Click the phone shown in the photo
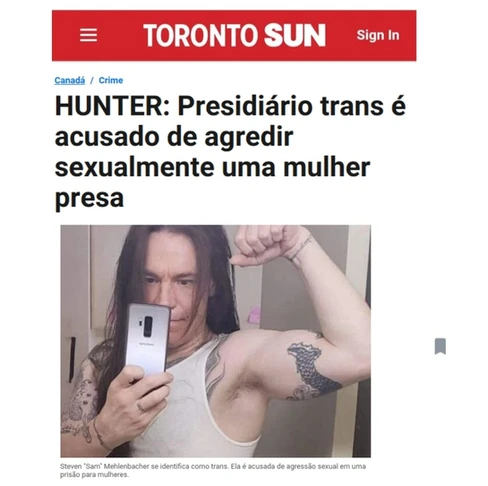Viewport: 488px width, 486px height. 148,337
